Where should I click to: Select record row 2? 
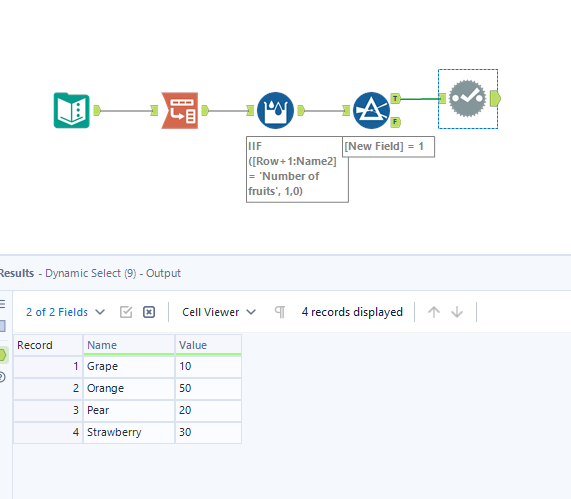[48, 389]
